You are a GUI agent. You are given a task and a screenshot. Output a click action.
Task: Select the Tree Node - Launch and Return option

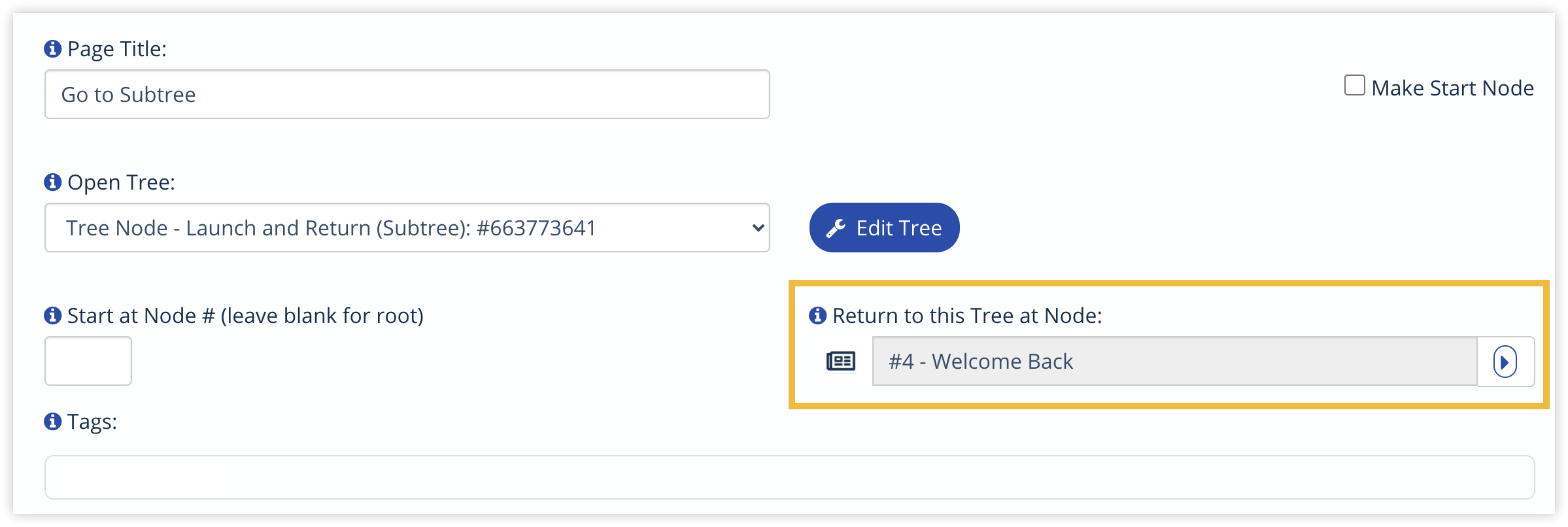[330, 228]
